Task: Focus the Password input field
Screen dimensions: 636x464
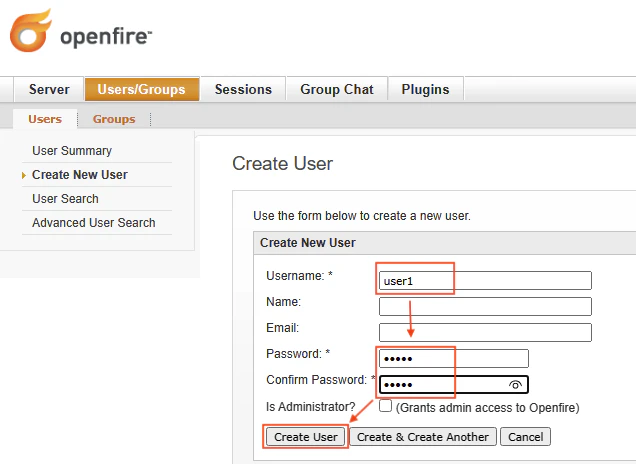Action: pyautogui.click(x=453, y=359)
